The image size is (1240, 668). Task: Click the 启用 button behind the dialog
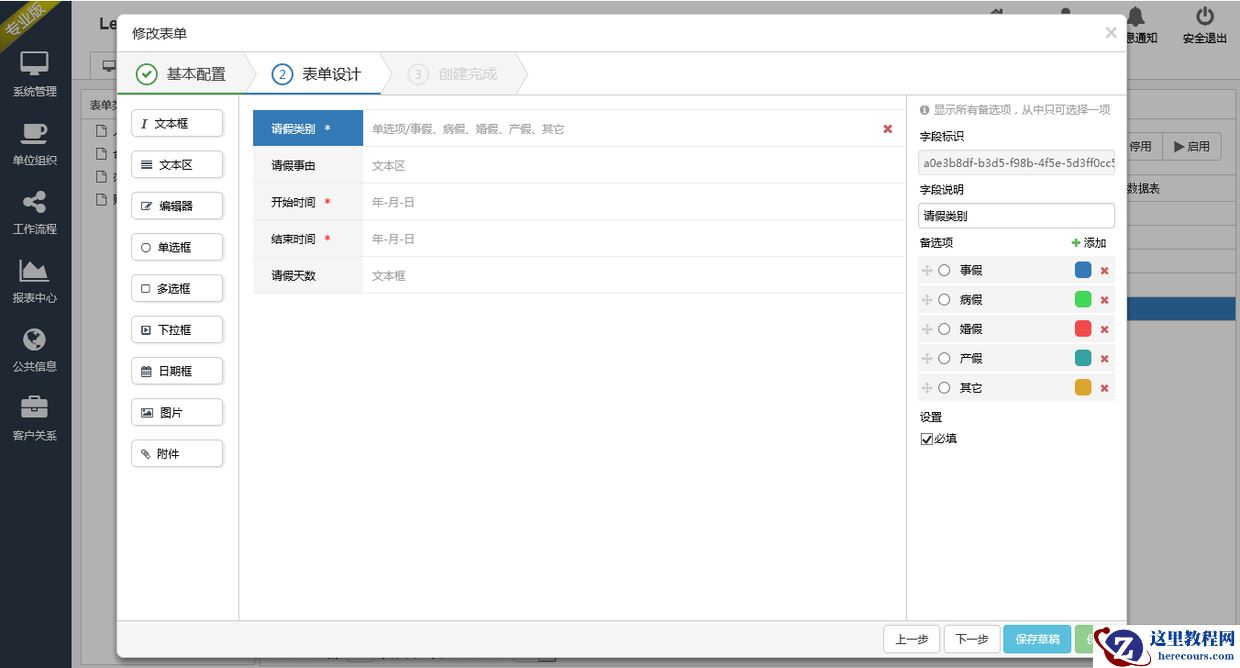tap(1191, 146)
